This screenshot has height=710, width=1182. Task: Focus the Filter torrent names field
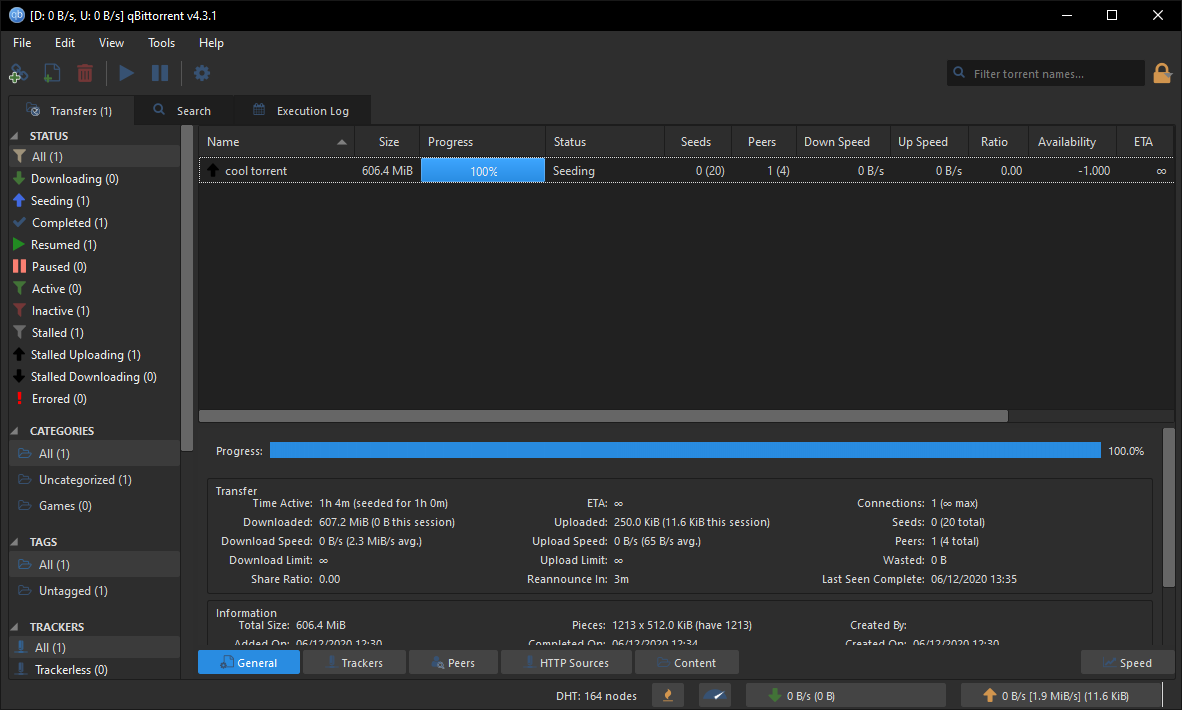coord(1046,73)
